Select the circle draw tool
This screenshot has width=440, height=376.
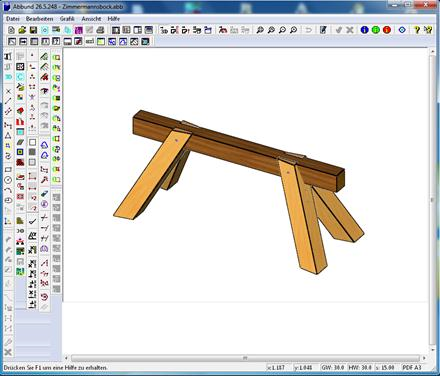[8, 180]
